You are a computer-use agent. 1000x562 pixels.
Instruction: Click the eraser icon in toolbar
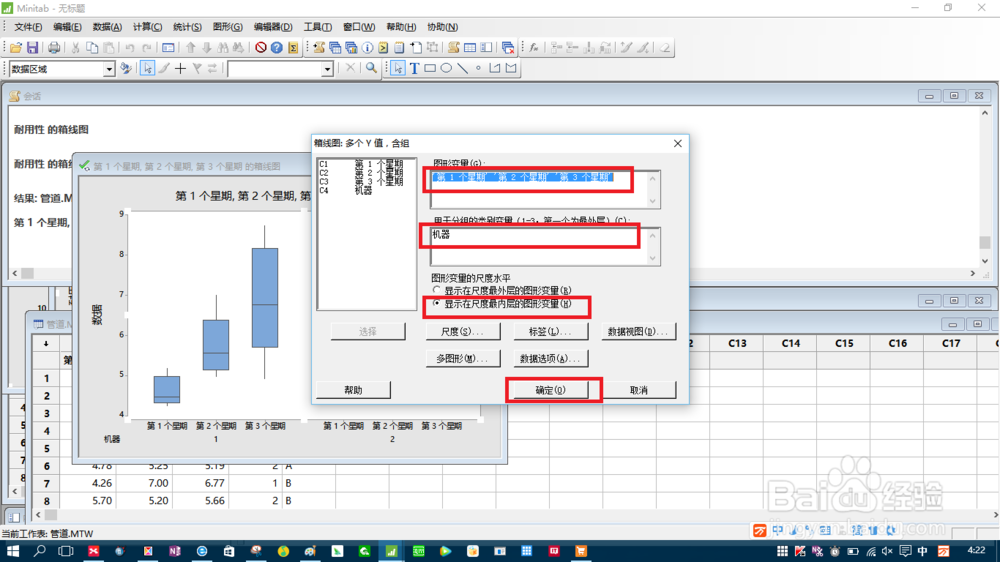click(665, 48)
